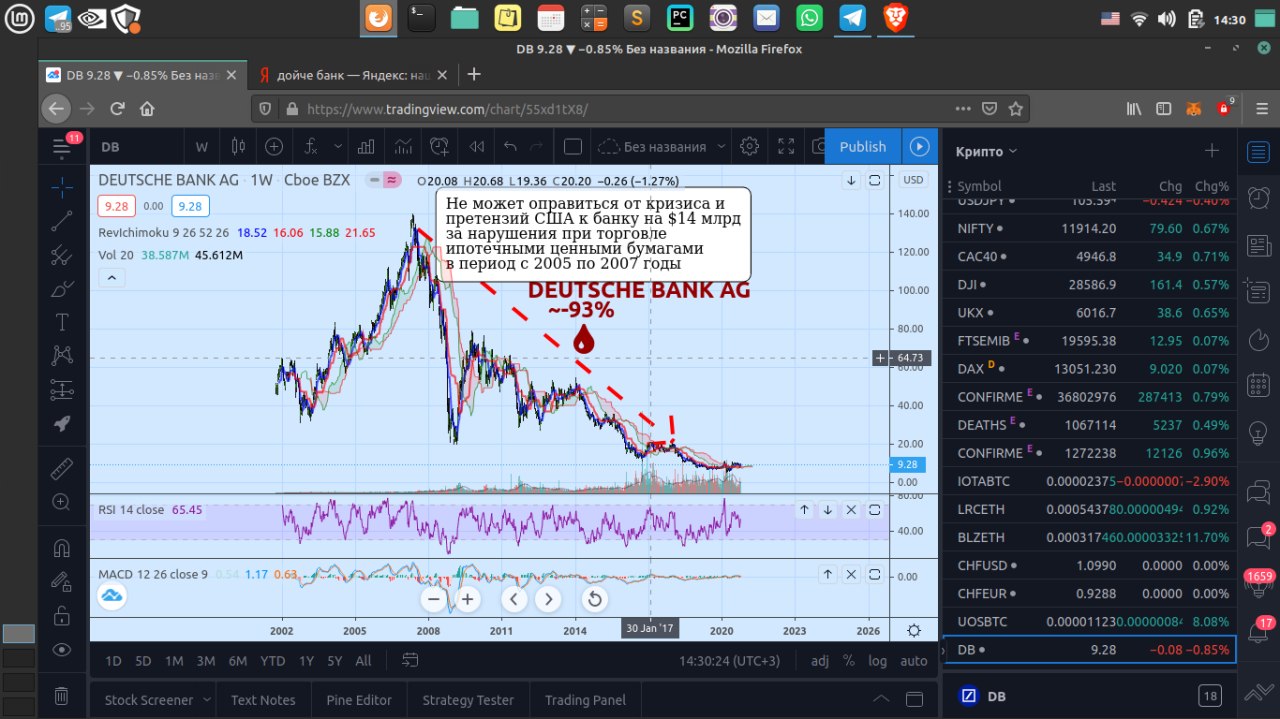
Task: Set the time range to All
Action: click(x=363, y=660)
